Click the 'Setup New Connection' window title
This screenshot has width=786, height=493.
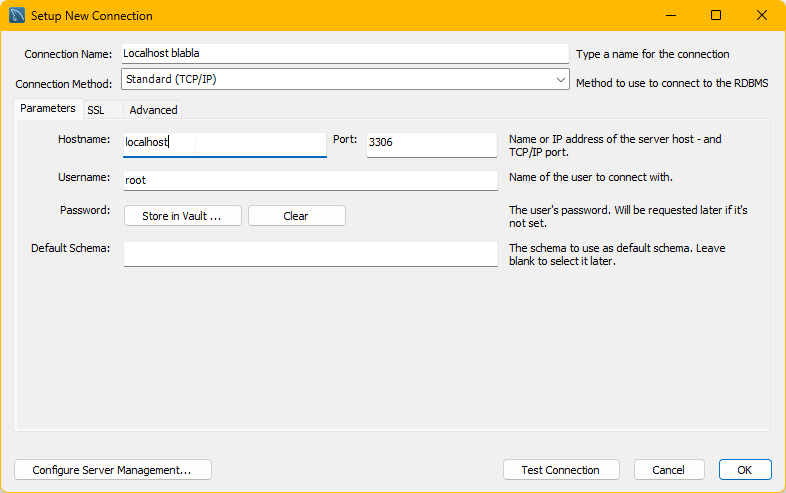(92, 16)
